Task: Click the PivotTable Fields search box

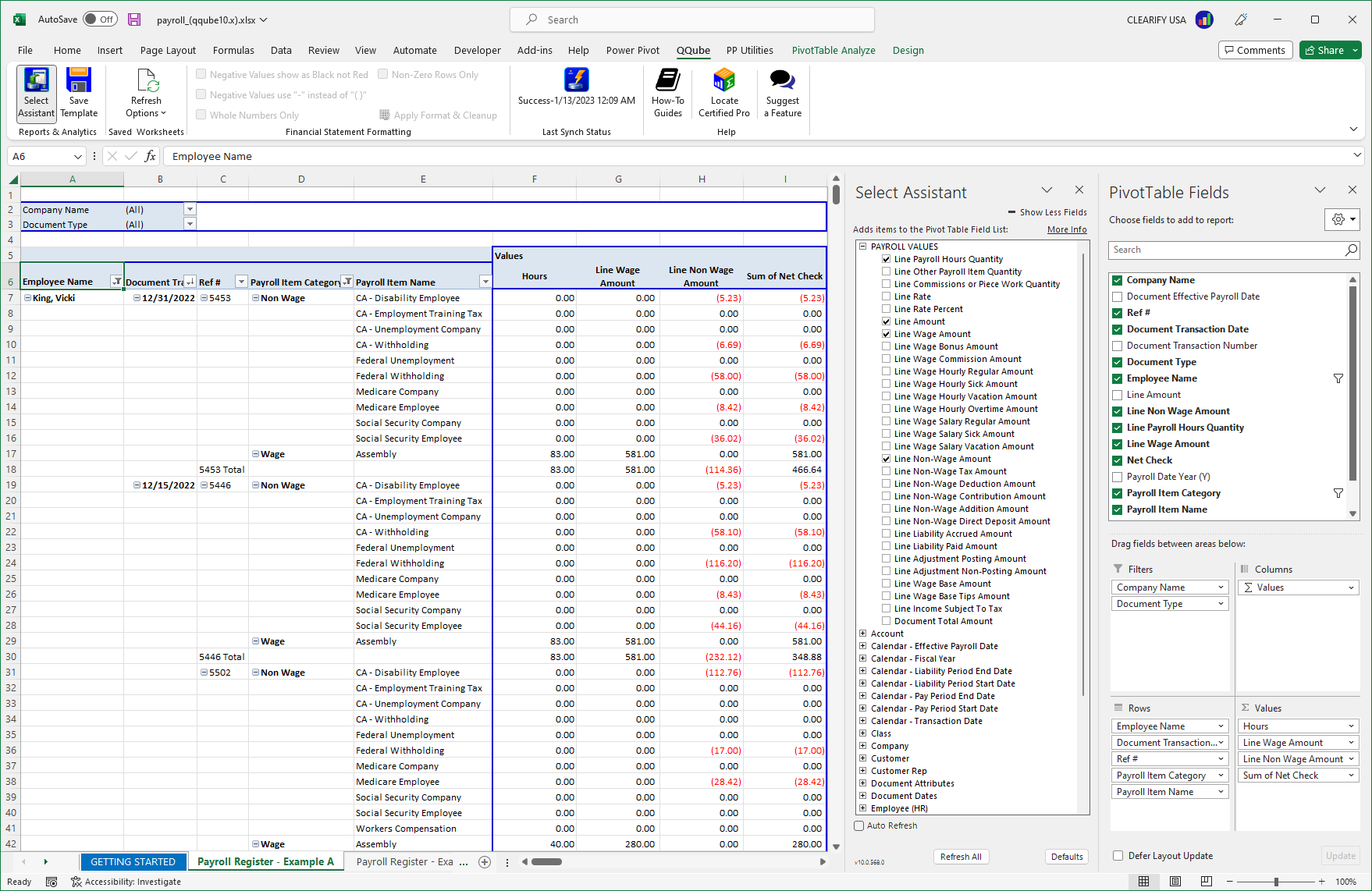Action: pyautogui.click(x=1225, y=250)
